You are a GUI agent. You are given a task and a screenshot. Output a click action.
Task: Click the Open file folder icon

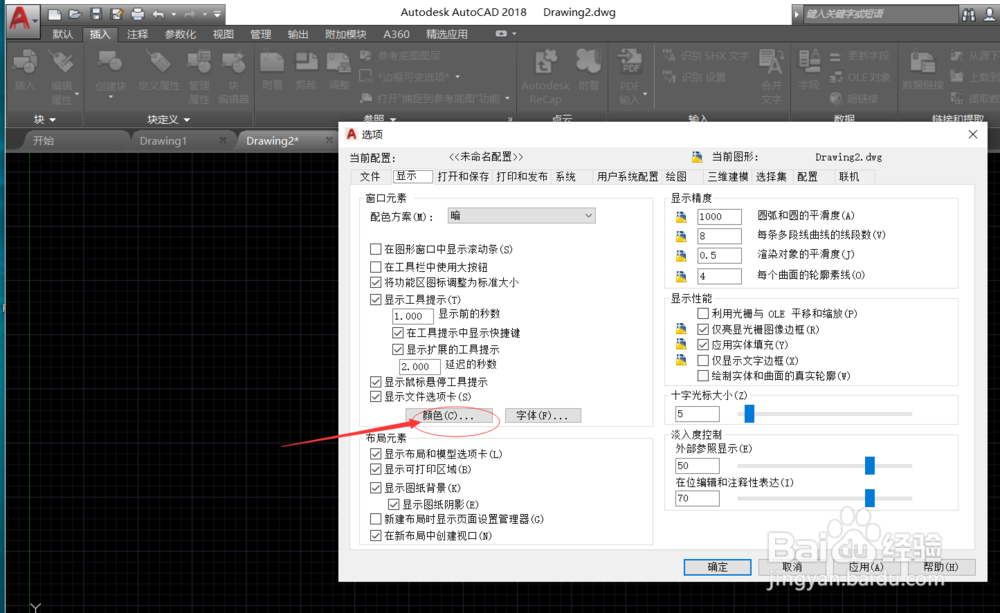coord(75,13)
